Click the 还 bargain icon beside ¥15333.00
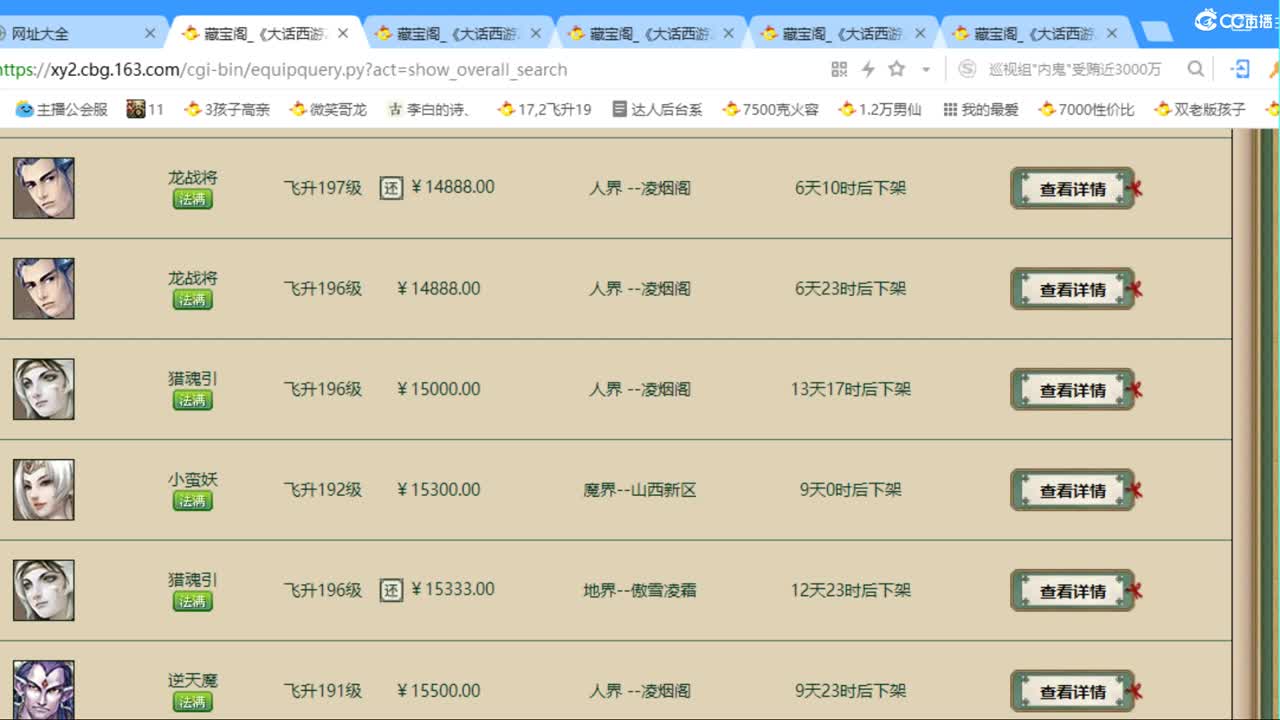 (391, 590)
